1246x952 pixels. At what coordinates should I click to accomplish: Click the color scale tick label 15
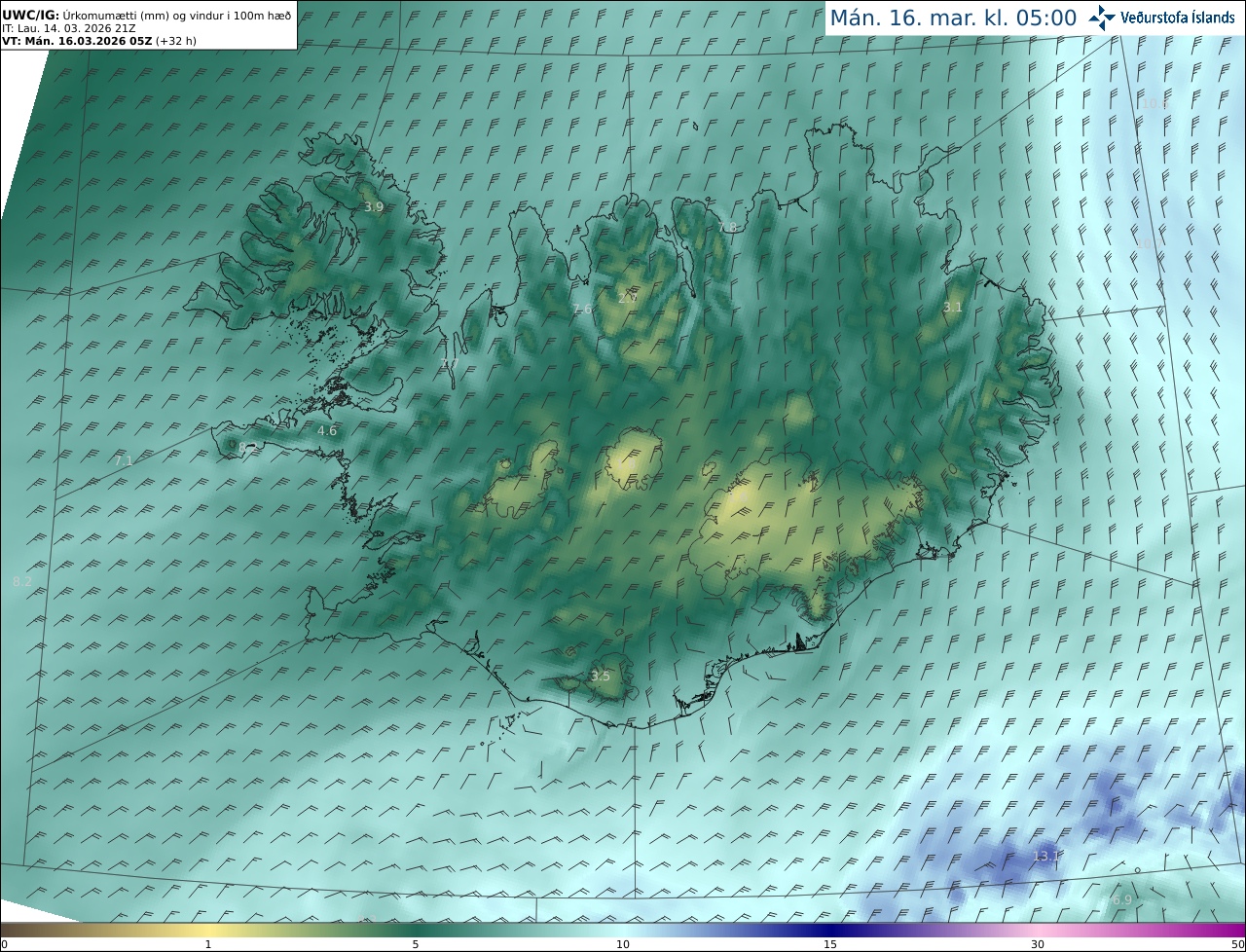tap(830, 945)
